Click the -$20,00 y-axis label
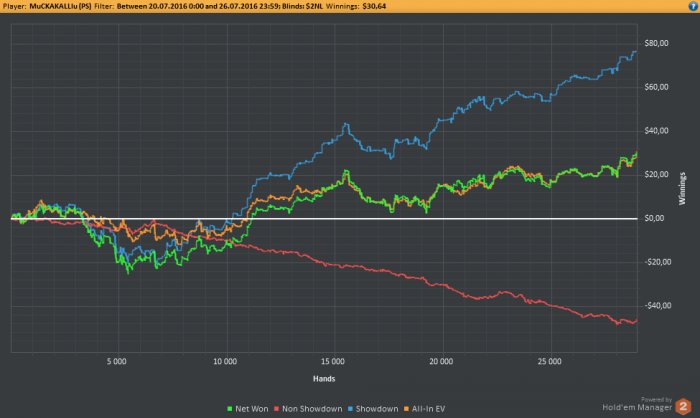Screen dimensions: 700x418 [658, 262]
